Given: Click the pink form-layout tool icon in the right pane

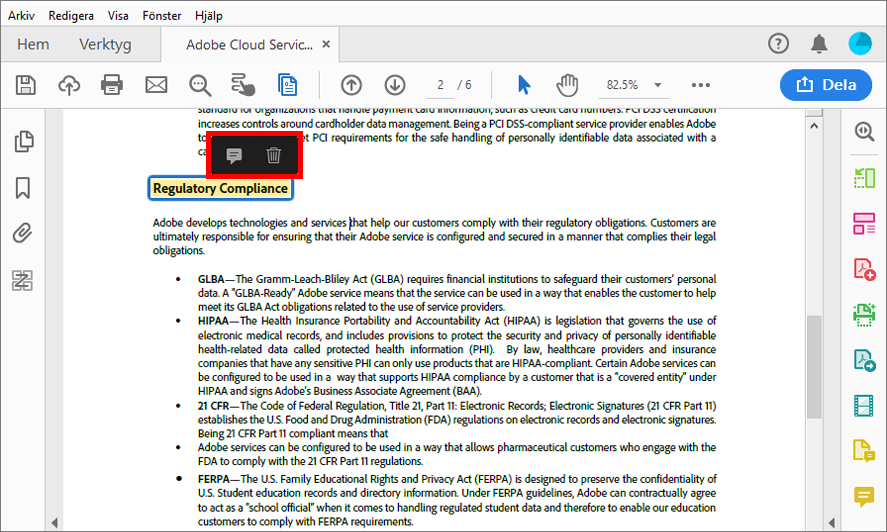Looking at the screenshot, I should (x=864, y=223).
